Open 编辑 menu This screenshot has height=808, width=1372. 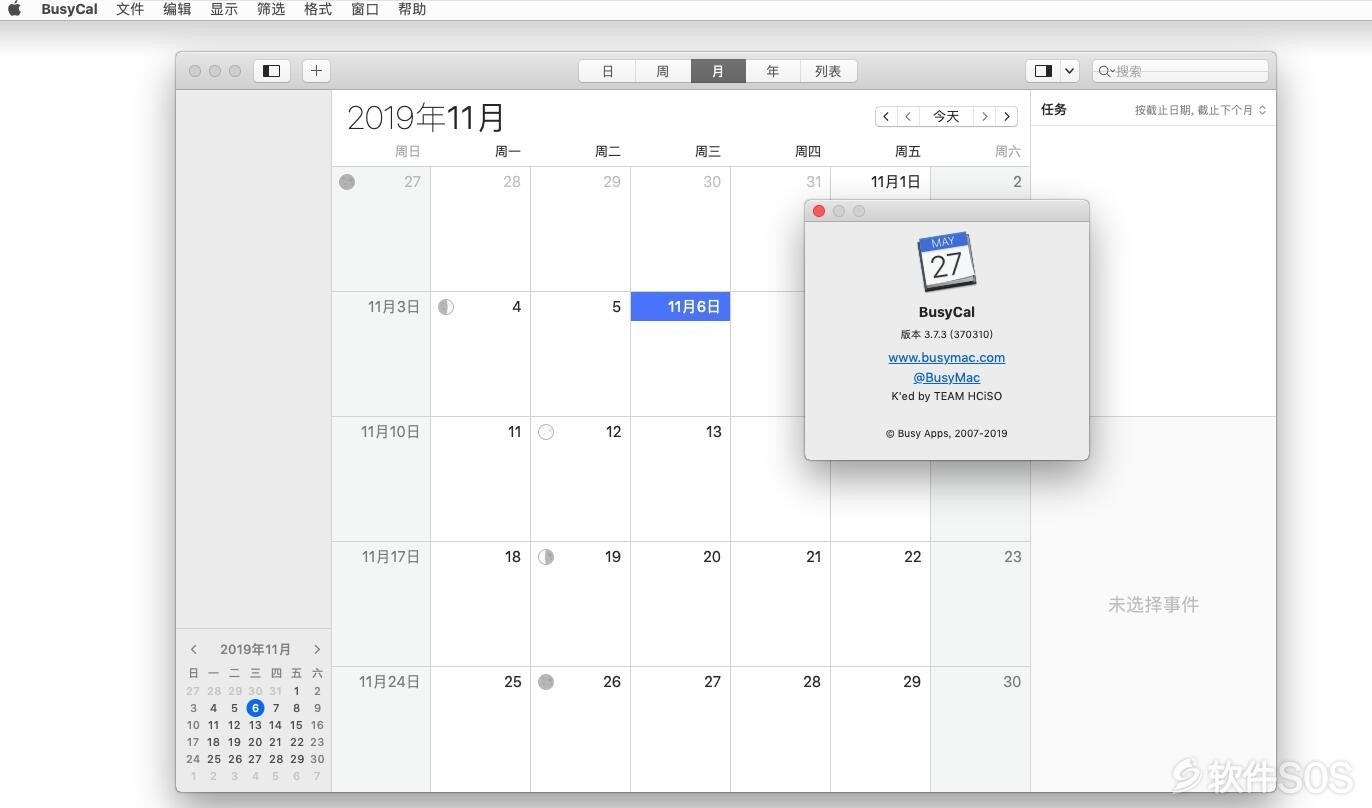(177, 9)
